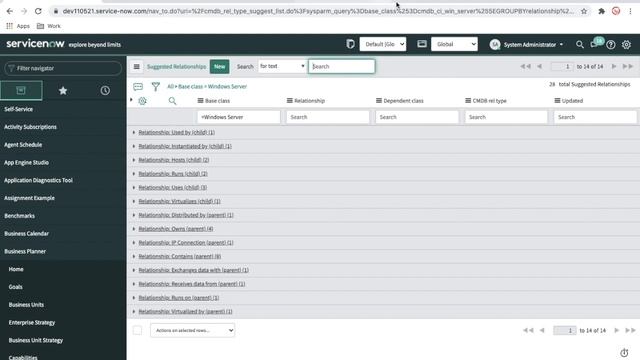Screen dimensions: 640x360
Task: Open the activity stream icon
Action: coord(138,87)
